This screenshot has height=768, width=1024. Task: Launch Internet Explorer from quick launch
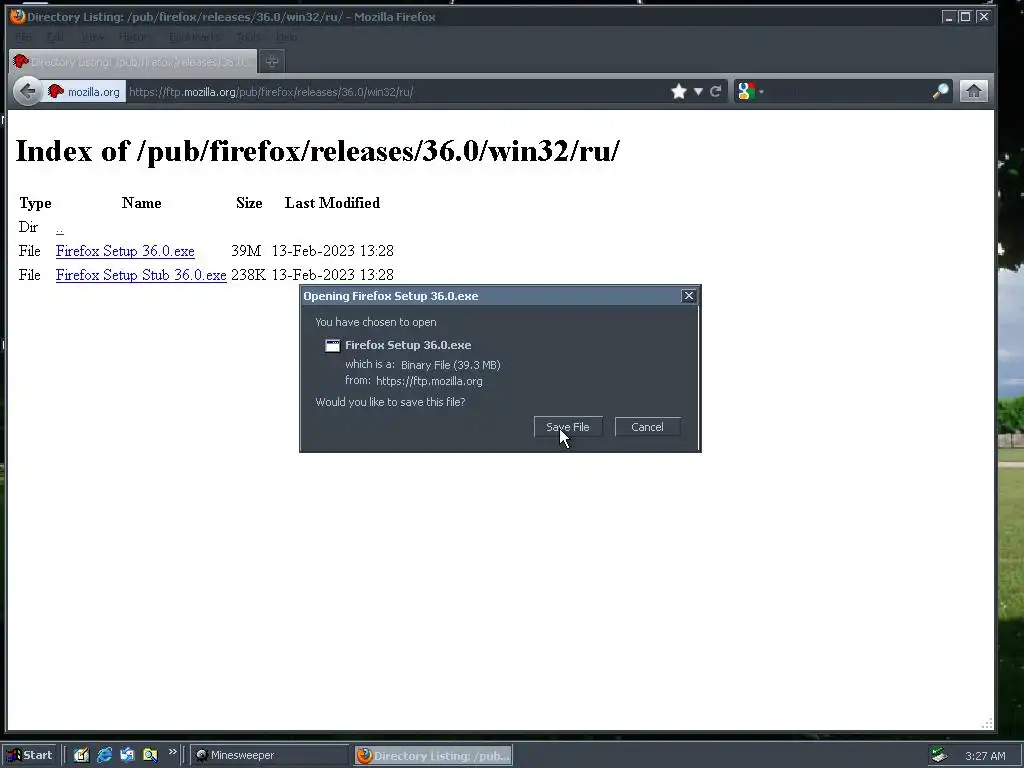(x=104, y=755)
